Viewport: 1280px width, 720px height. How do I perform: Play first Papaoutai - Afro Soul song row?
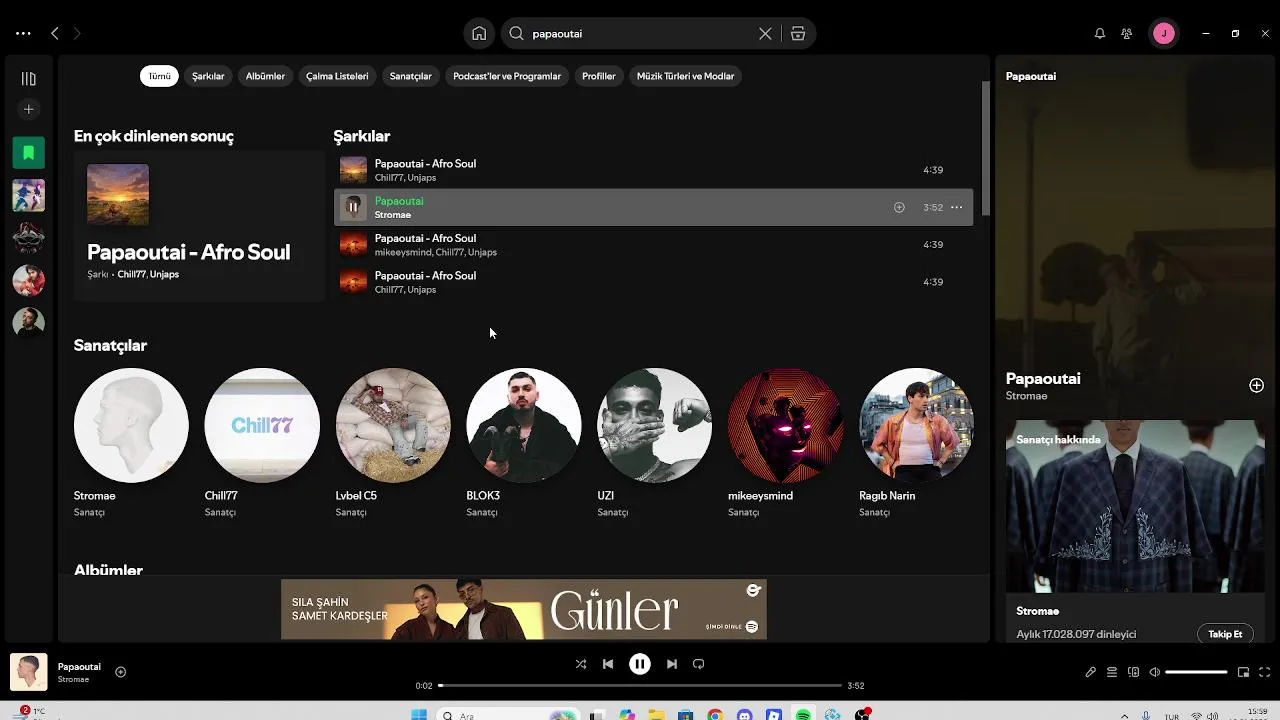pos(653,170)
